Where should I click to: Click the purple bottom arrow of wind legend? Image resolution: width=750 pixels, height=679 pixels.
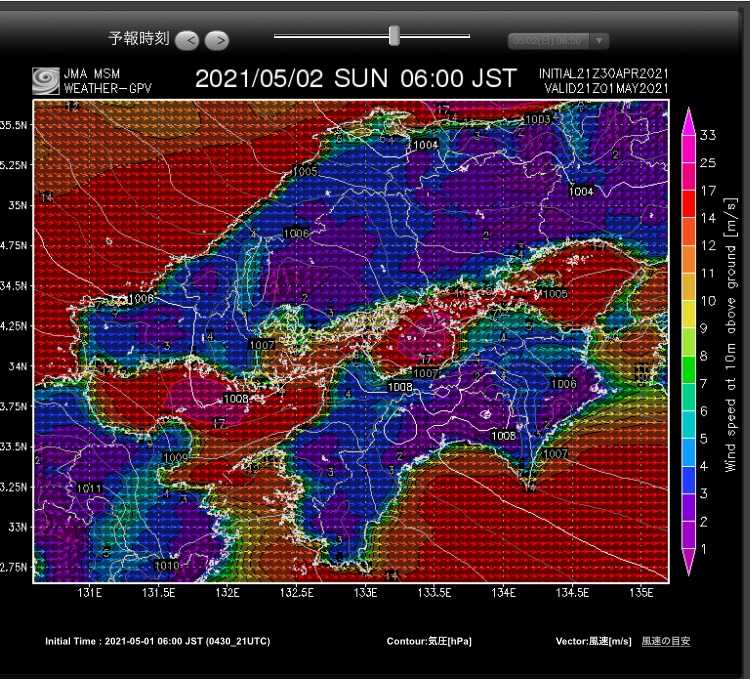pyautogui.click(x=689, y=565)
